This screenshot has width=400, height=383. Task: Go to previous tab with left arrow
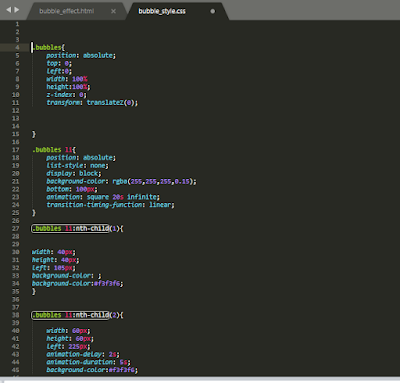pyautogui.click(x=9, y=10)
